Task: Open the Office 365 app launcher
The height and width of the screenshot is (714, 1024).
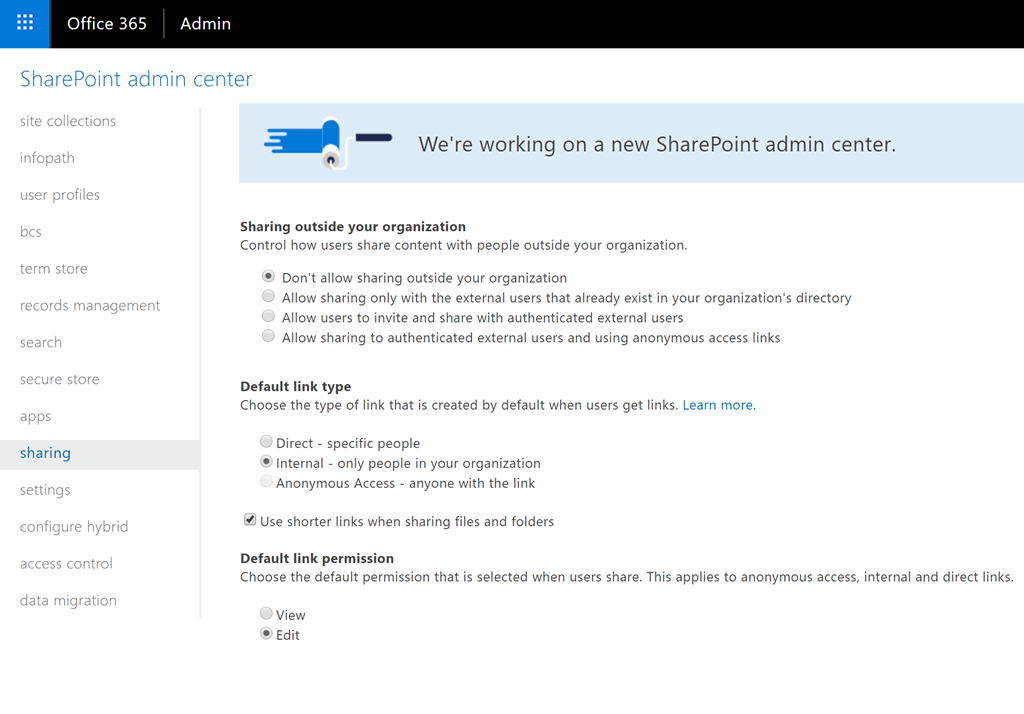Action: tap(25, 23)
